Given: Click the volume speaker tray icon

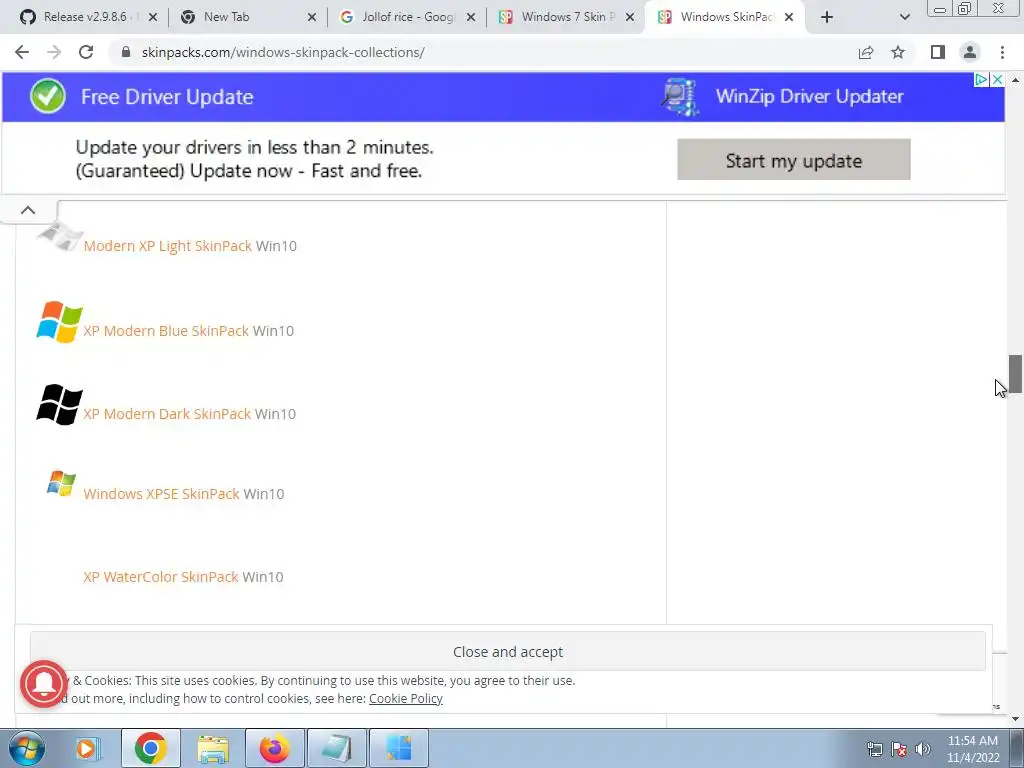Looking at the screenshot, I should [x=923, y=749].
